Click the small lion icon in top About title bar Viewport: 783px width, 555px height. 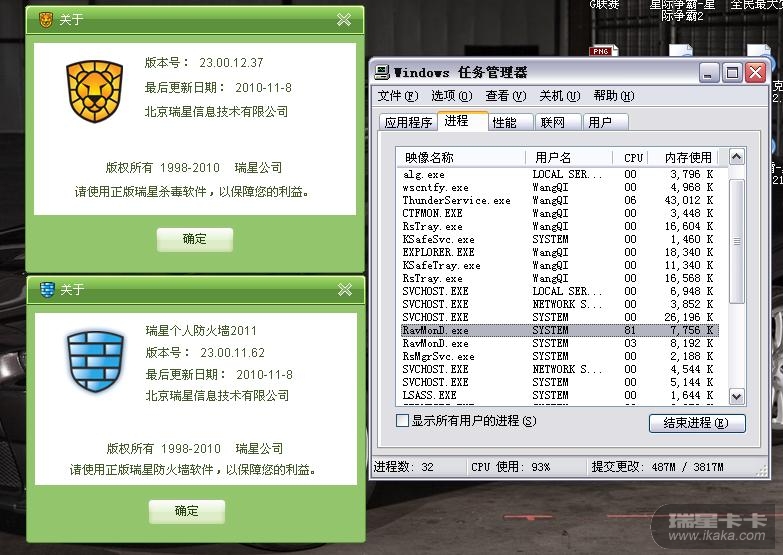(46, 19)
